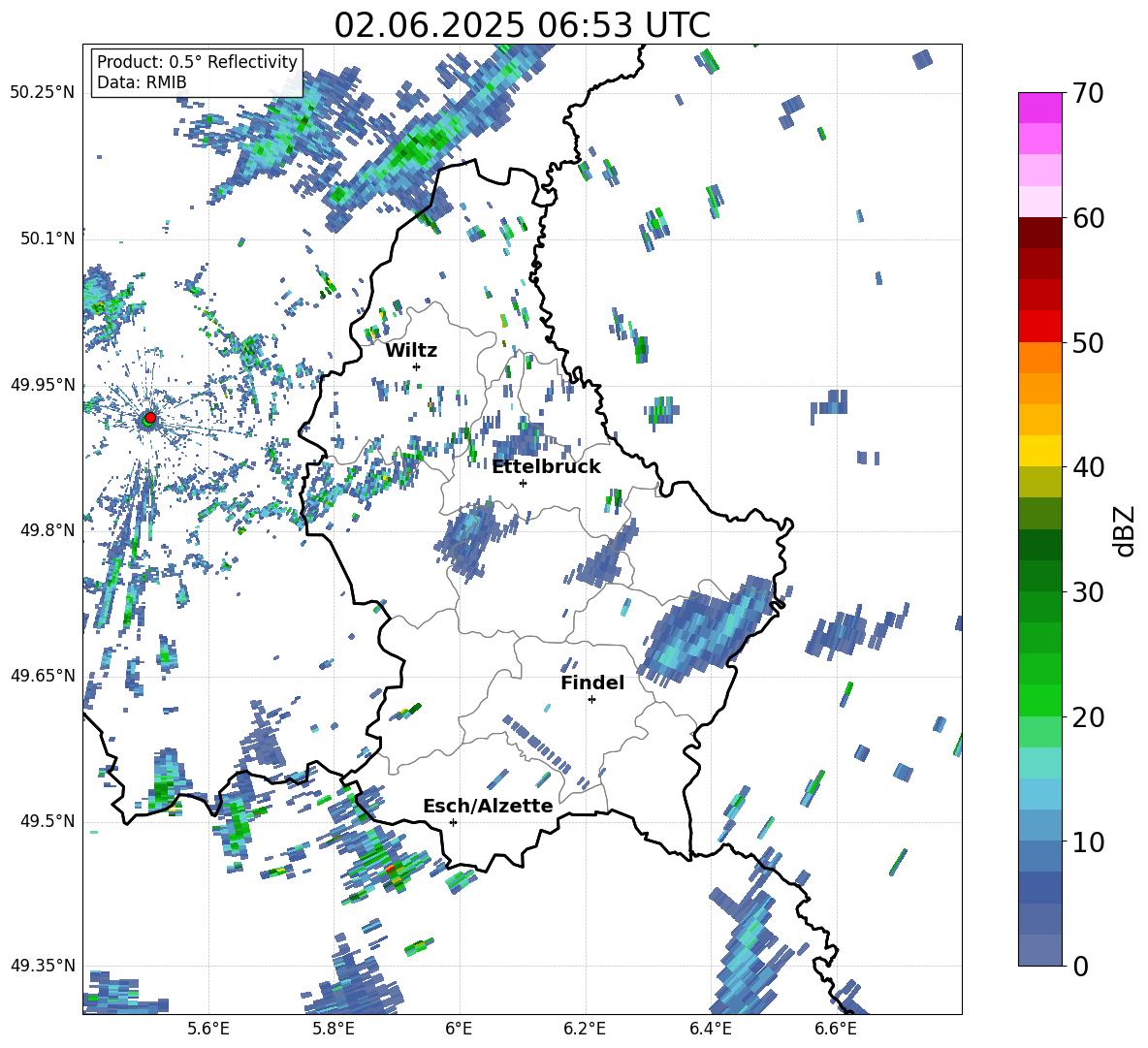Image resolution: width=1148 pixels, height=1048 pixels.
Task: Click the Product: 0.5° Reflectivity text
Action: click(x=197, y=62)
